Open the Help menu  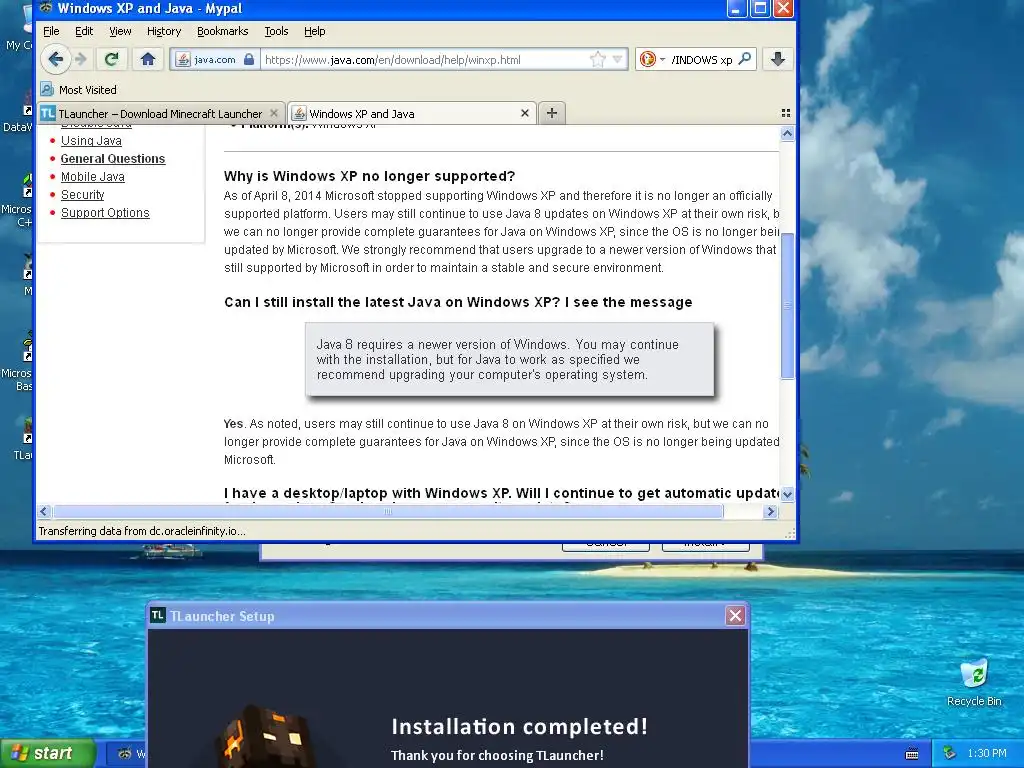coord(314,31)
